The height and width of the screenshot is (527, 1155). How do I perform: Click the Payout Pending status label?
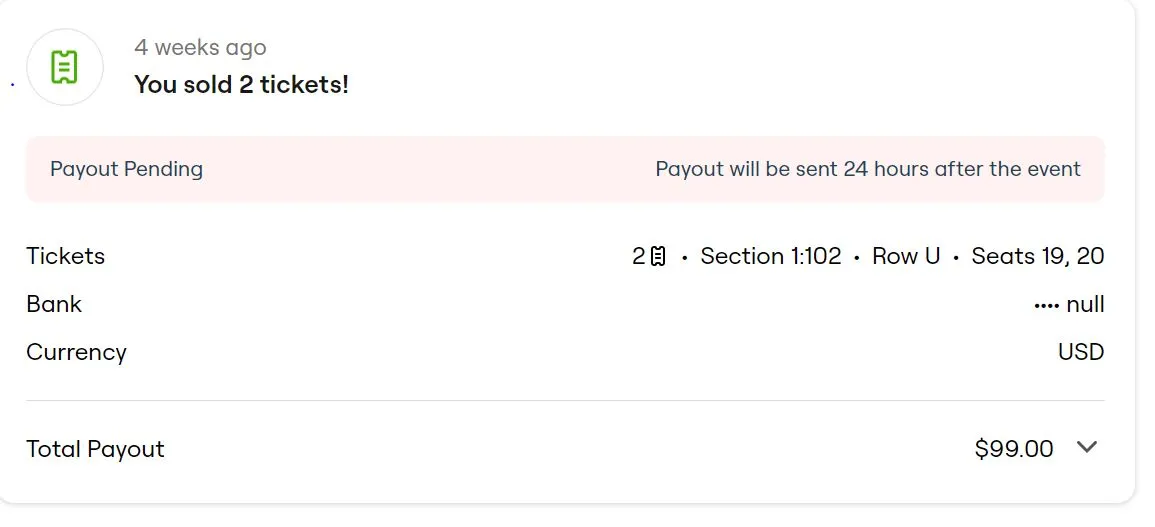click(126, 169)
